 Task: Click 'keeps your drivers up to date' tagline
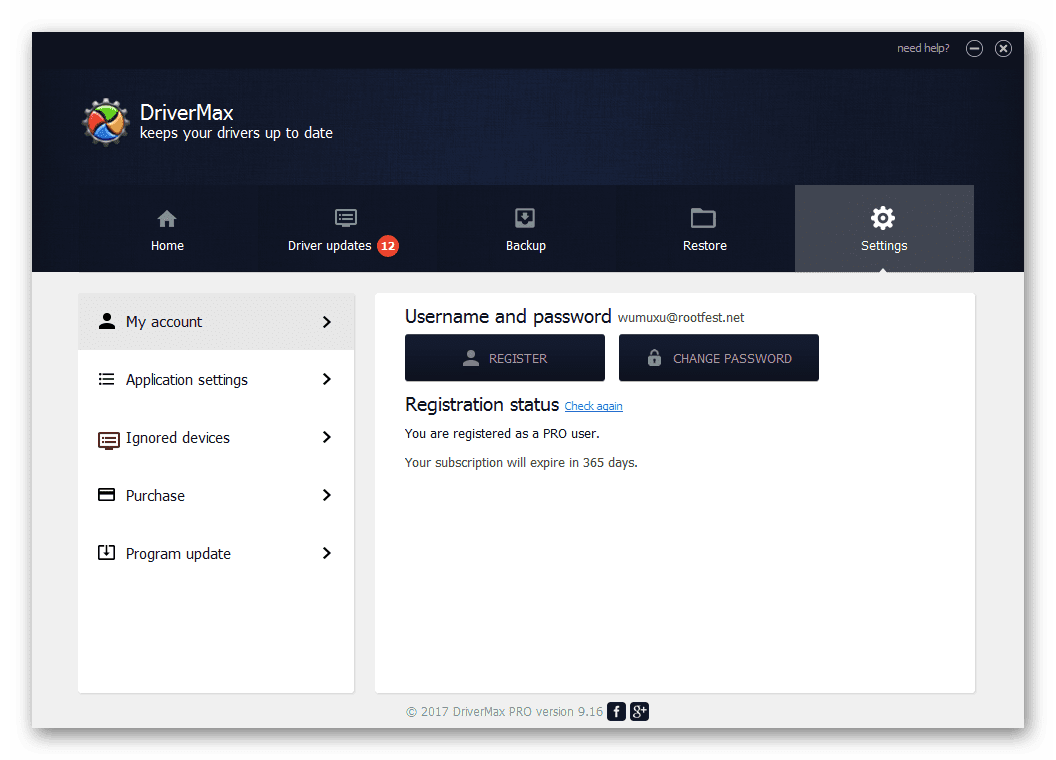[x=236, y=133]
